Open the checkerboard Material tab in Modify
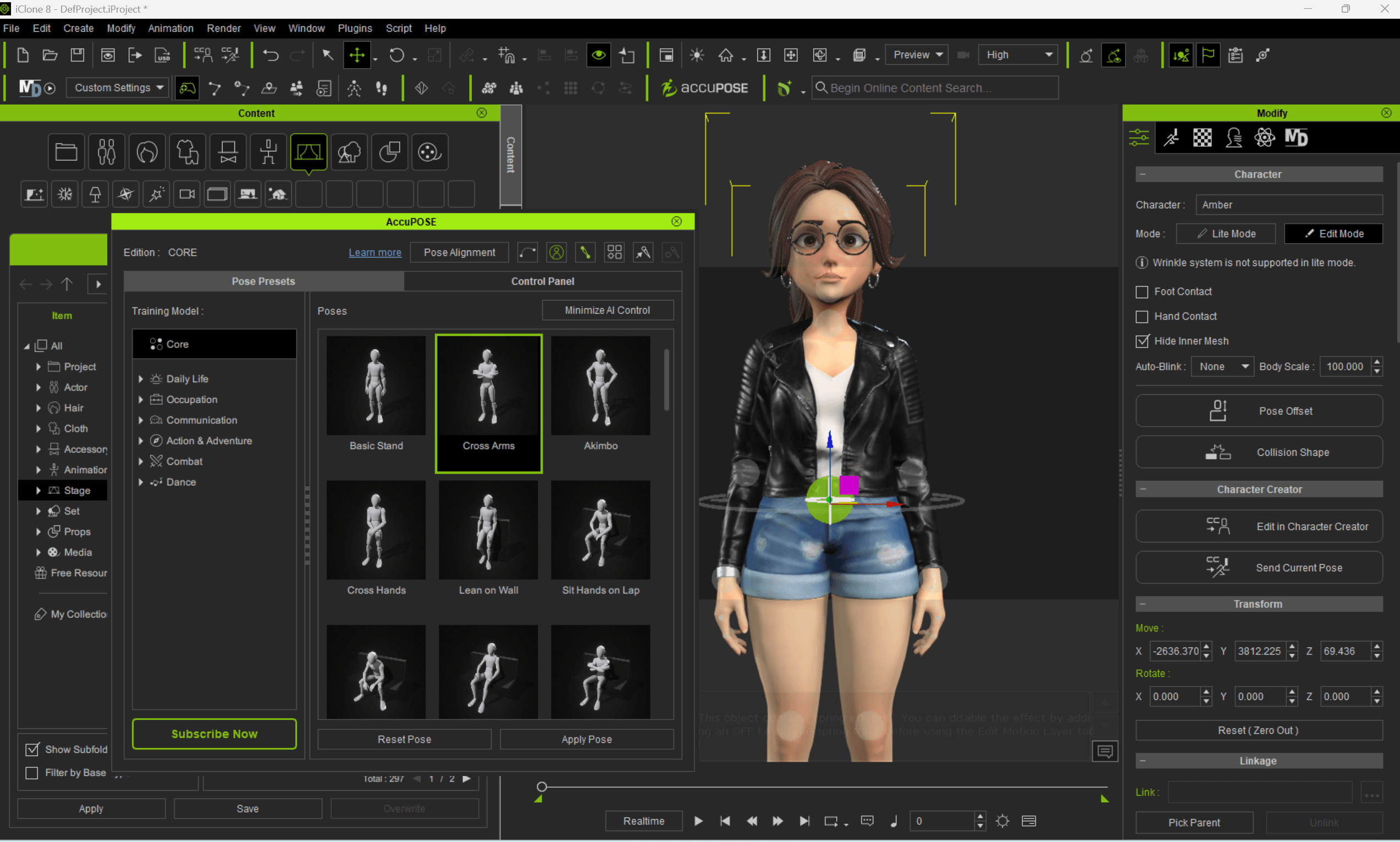 (x=1202, y=138)
